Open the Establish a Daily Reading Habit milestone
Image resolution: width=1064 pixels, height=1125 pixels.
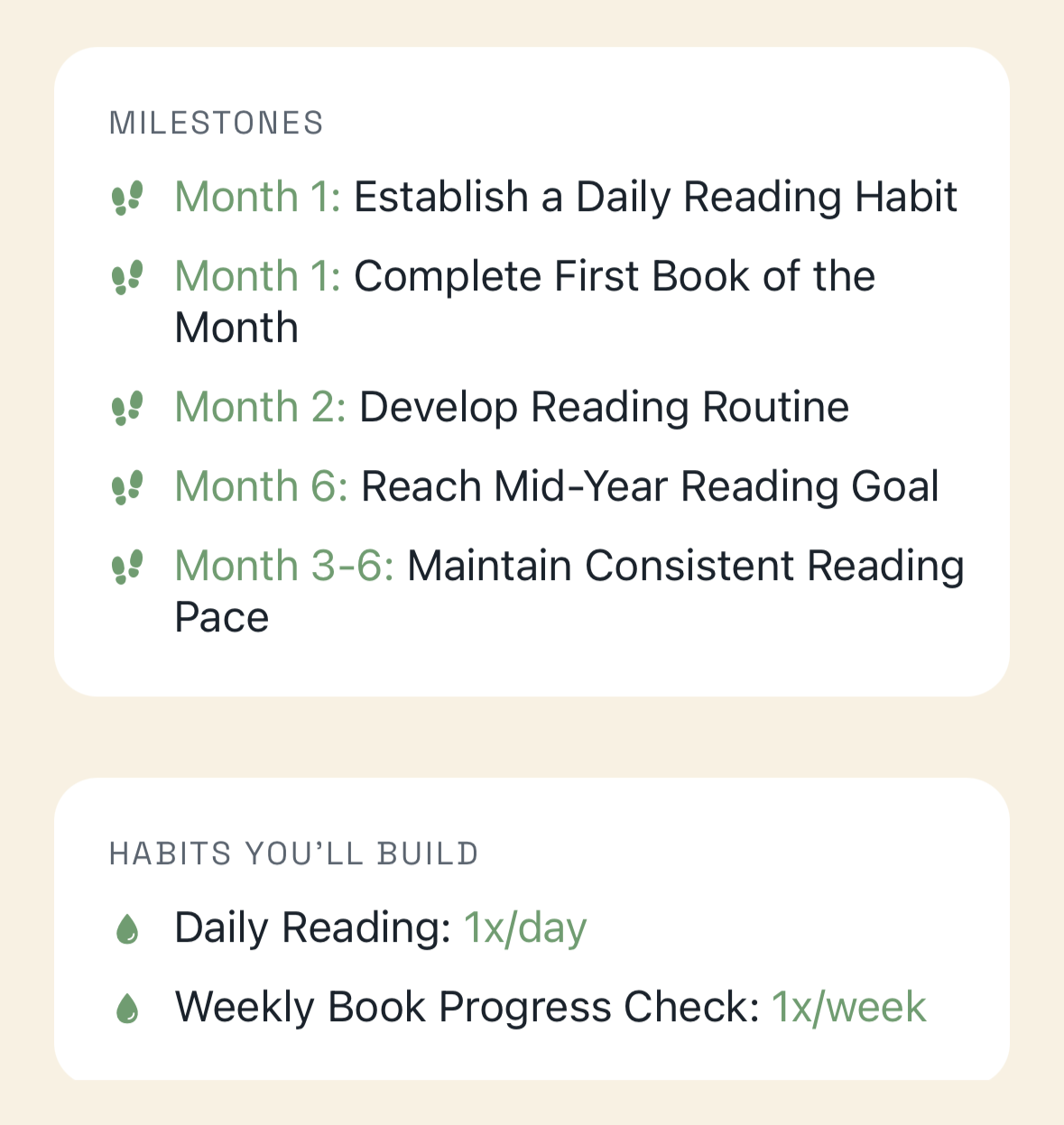654,197
